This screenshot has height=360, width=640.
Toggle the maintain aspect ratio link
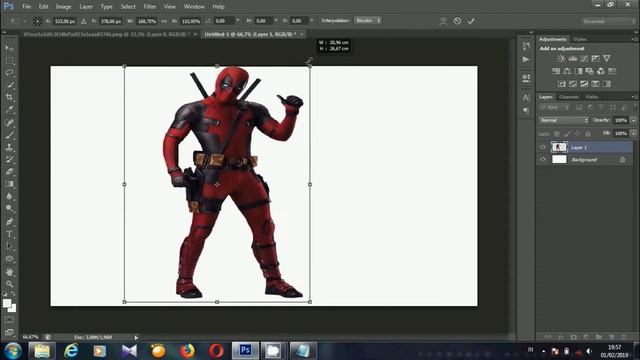pyautogui.click(x=164, y=21)
